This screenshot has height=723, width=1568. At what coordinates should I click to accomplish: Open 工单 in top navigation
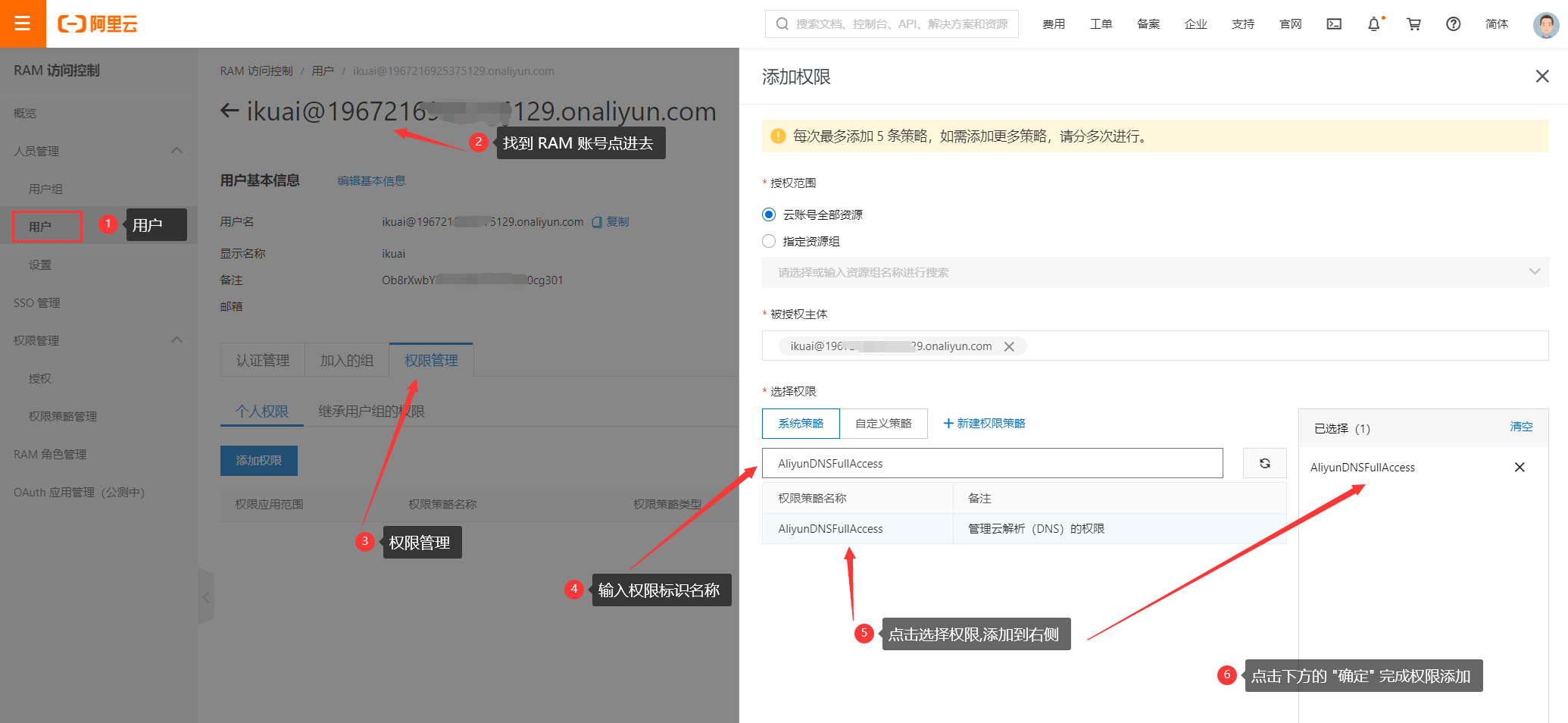(x=1101, y=24)
